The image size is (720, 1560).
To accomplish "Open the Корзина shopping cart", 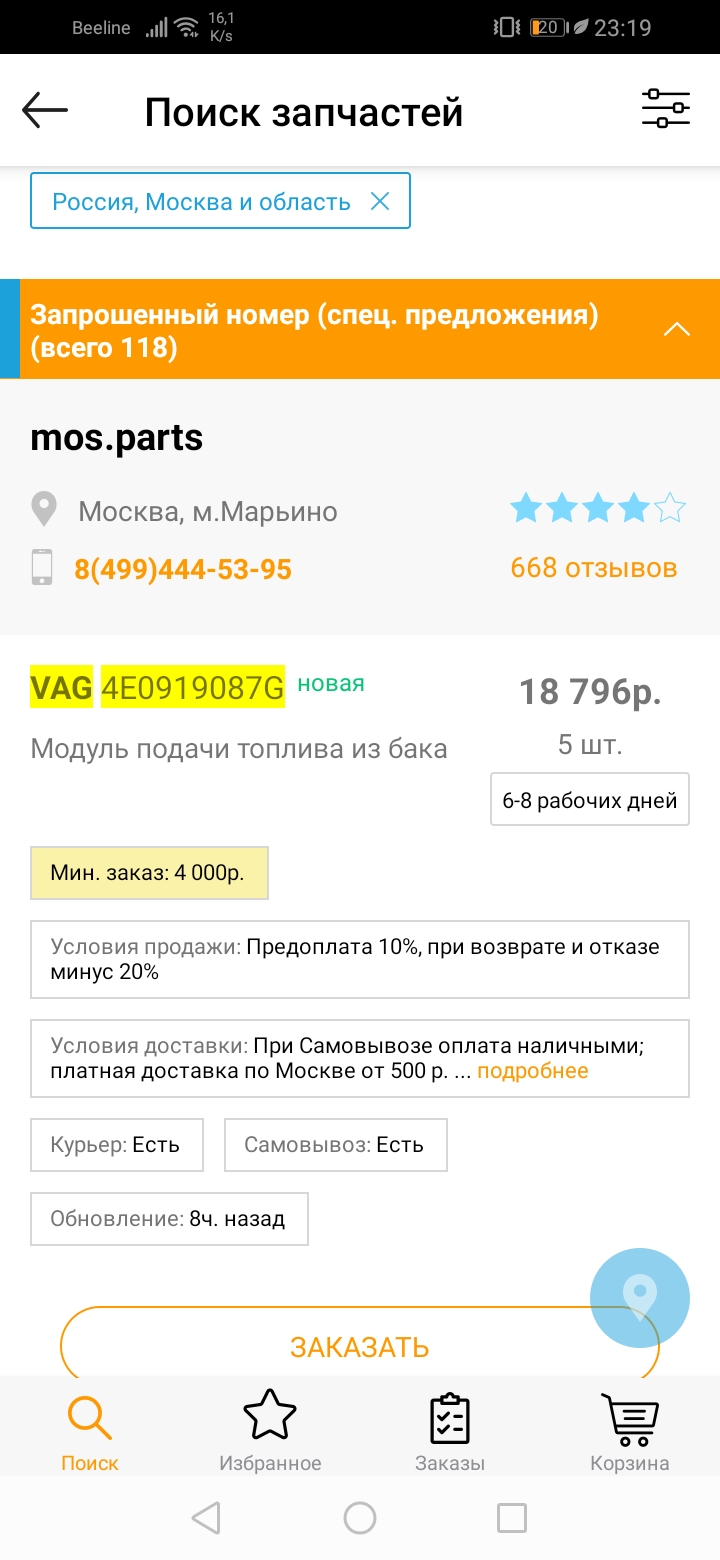I will pyautogui.click(x=630, y=1432).
